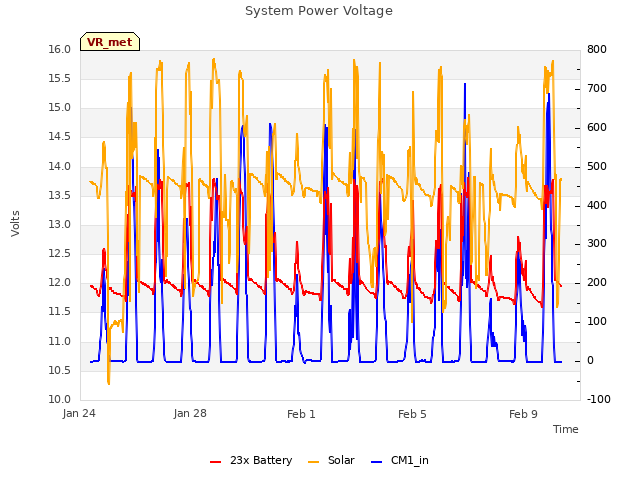The width and height of the screenshot is (640, 480).
Task: Click the 10.0 left axis value
Action: click(60, 399)
